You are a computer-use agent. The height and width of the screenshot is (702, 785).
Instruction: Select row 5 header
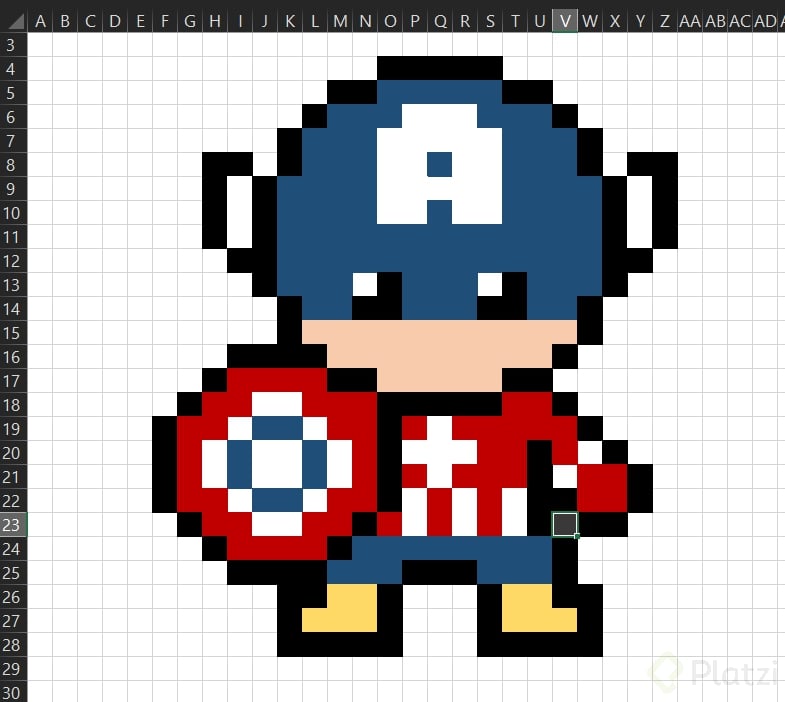click(x=14, y=93)
